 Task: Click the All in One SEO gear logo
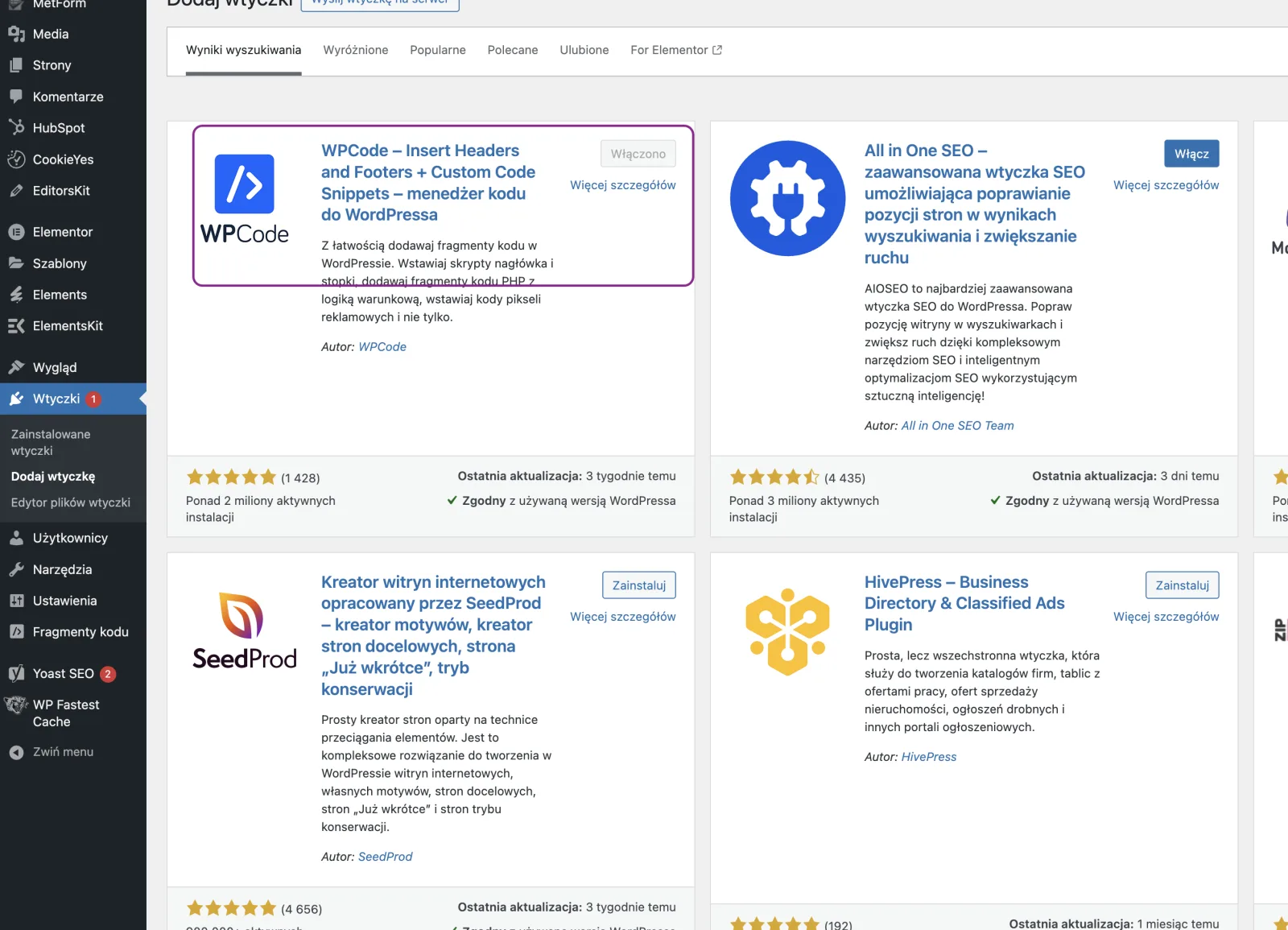click(787, 198)
